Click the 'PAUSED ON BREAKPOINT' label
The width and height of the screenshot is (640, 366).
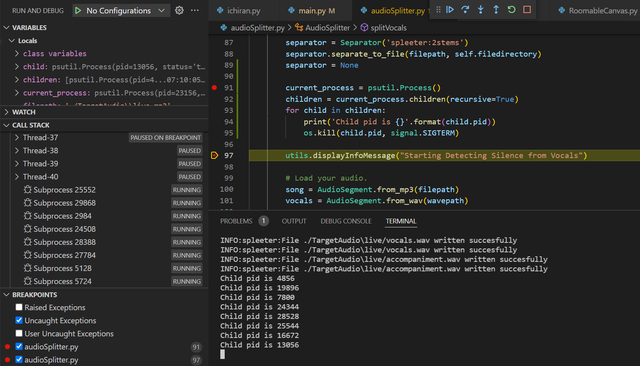[165, 138]
